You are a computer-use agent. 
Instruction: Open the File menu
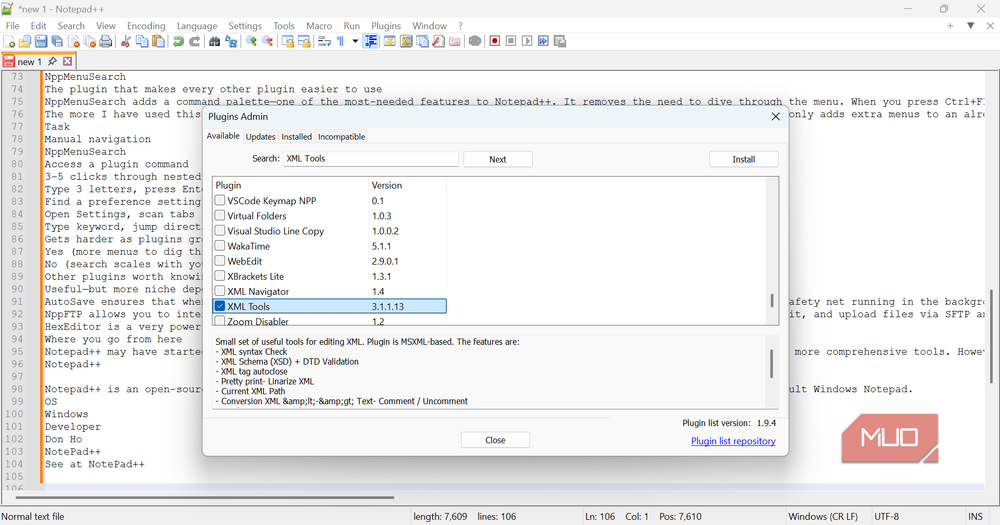[x=12, y=26]
